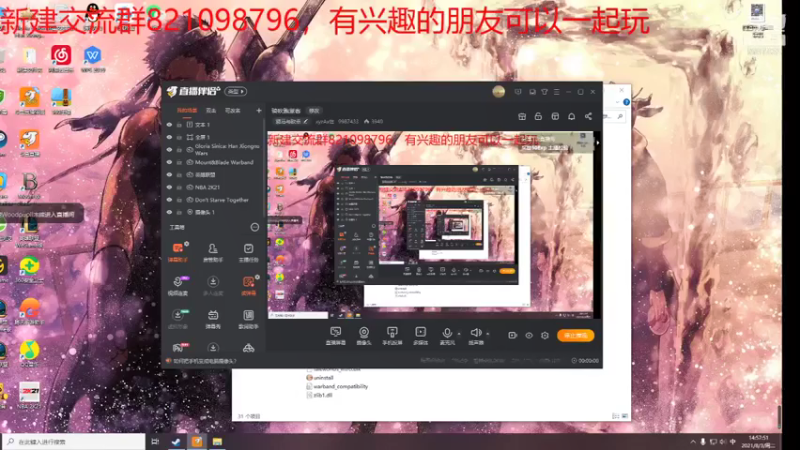The height and width of the screenshot is (450, 800).
Task: Open the TV-shaped danmaku show tool
Action: tap(213, 319)
